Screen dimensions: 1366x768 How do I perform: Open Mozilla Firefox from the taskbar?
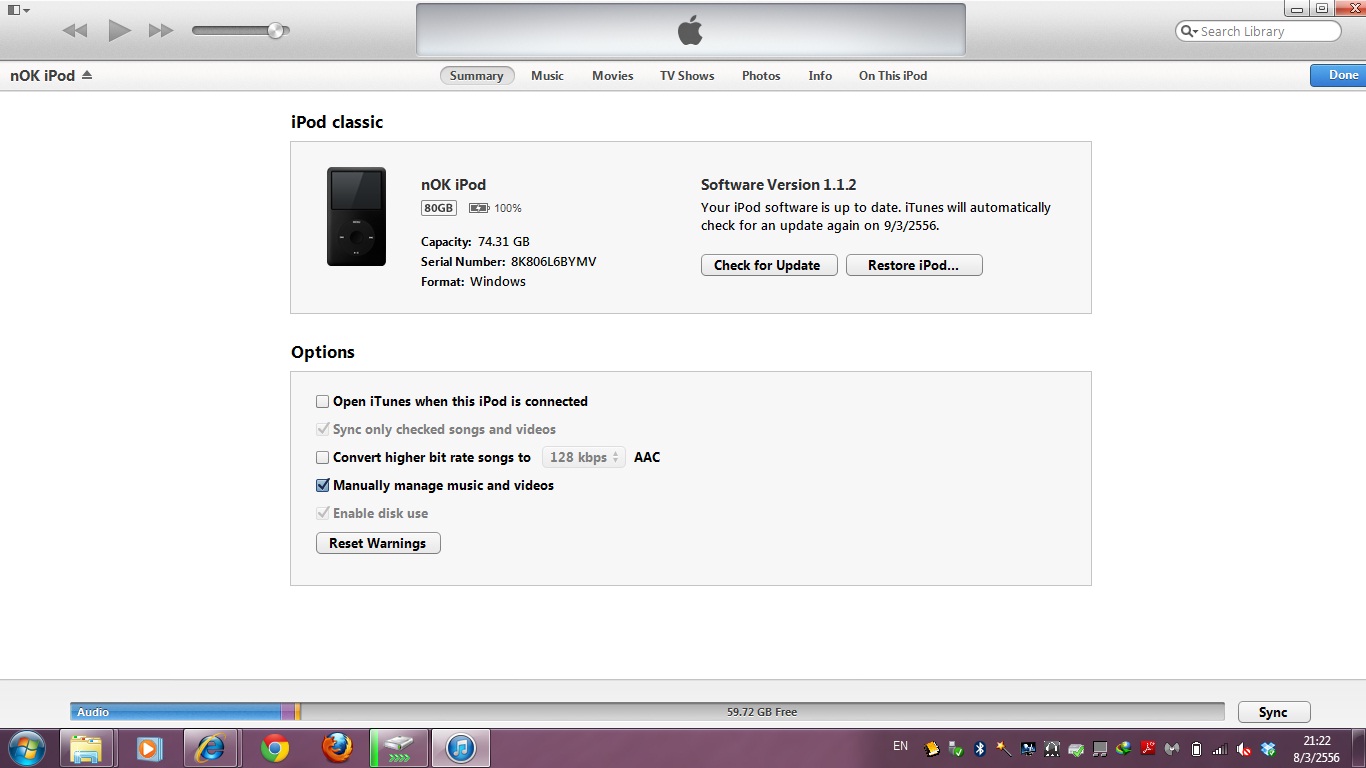[337, 748]
